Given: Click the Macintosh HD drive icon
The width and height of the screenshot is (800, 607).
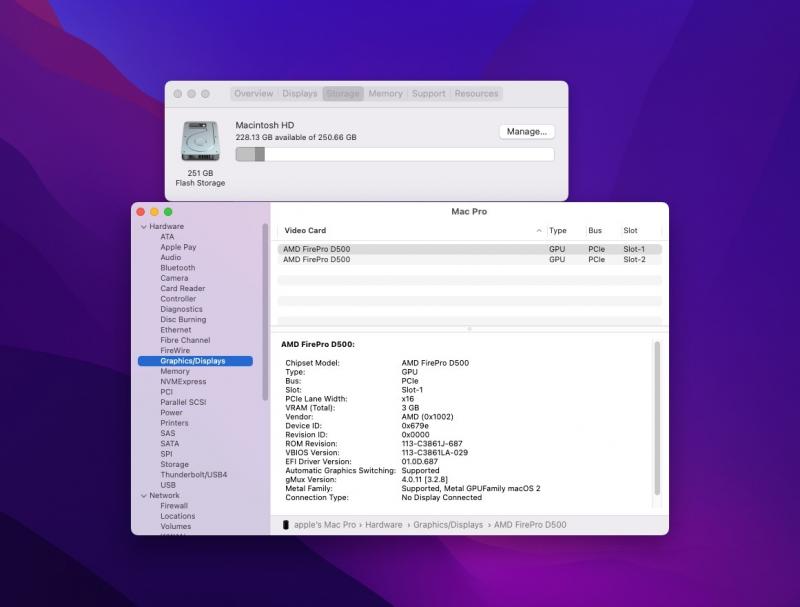Looking at the screenshot, I should (201, 140).
